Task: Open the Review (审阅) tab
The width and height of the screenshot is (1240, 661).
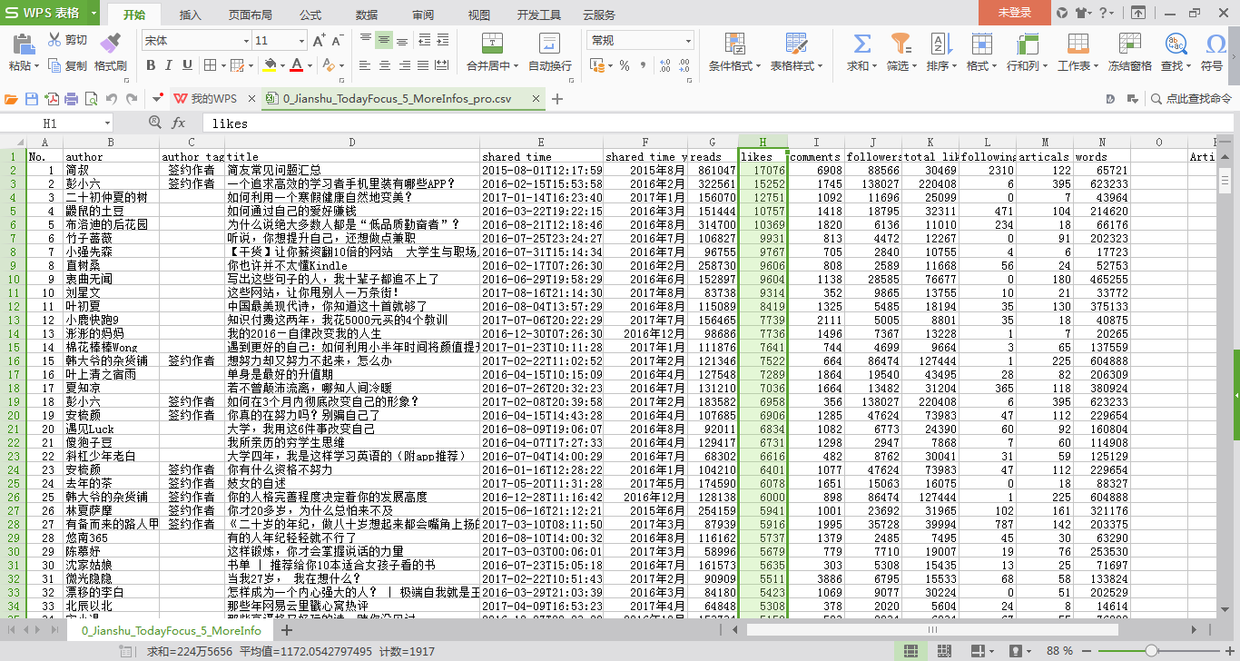Action: (x=423, y=15)
